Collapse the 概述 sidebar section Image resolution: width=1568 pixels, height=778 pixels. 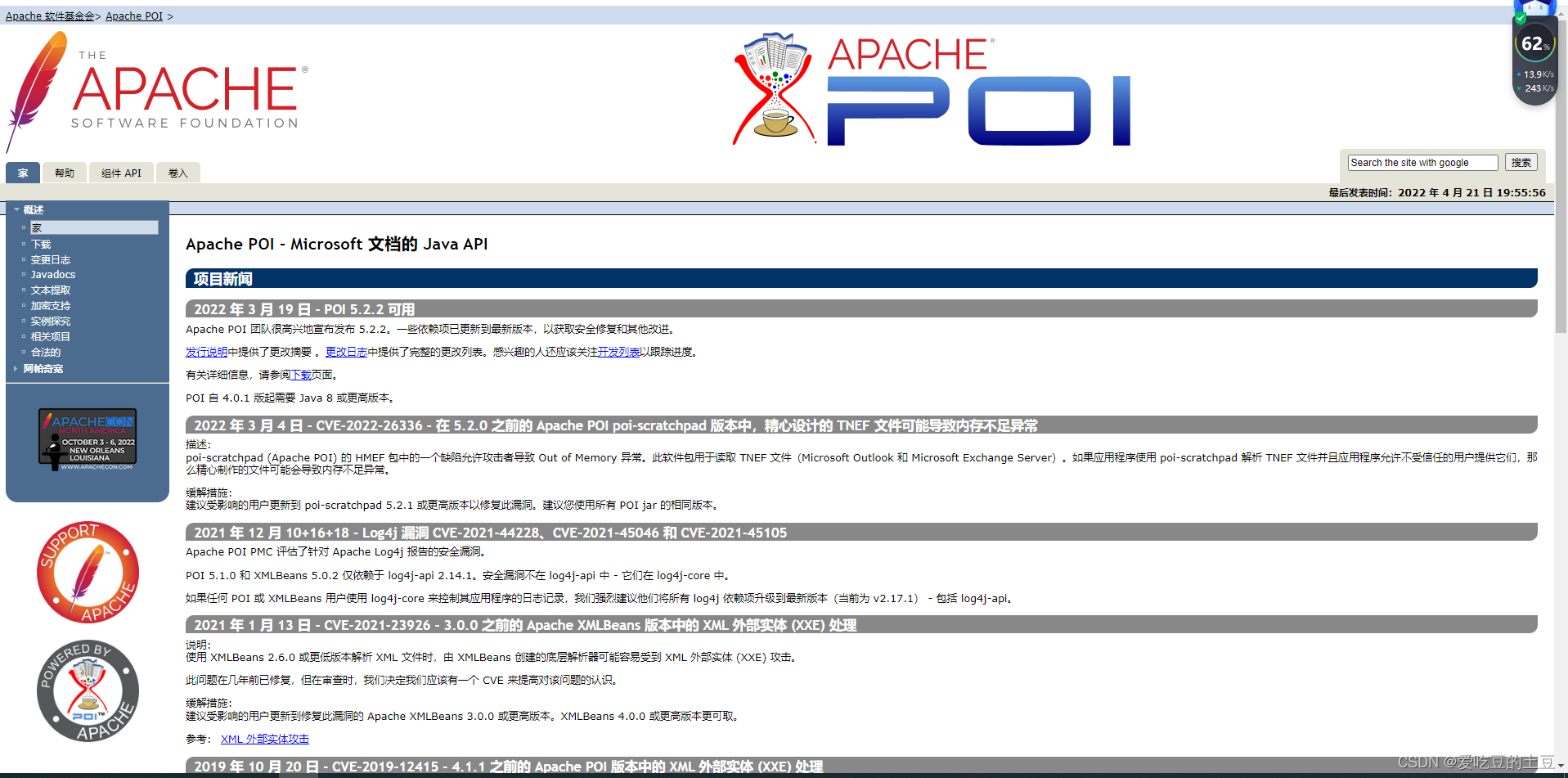16,209
